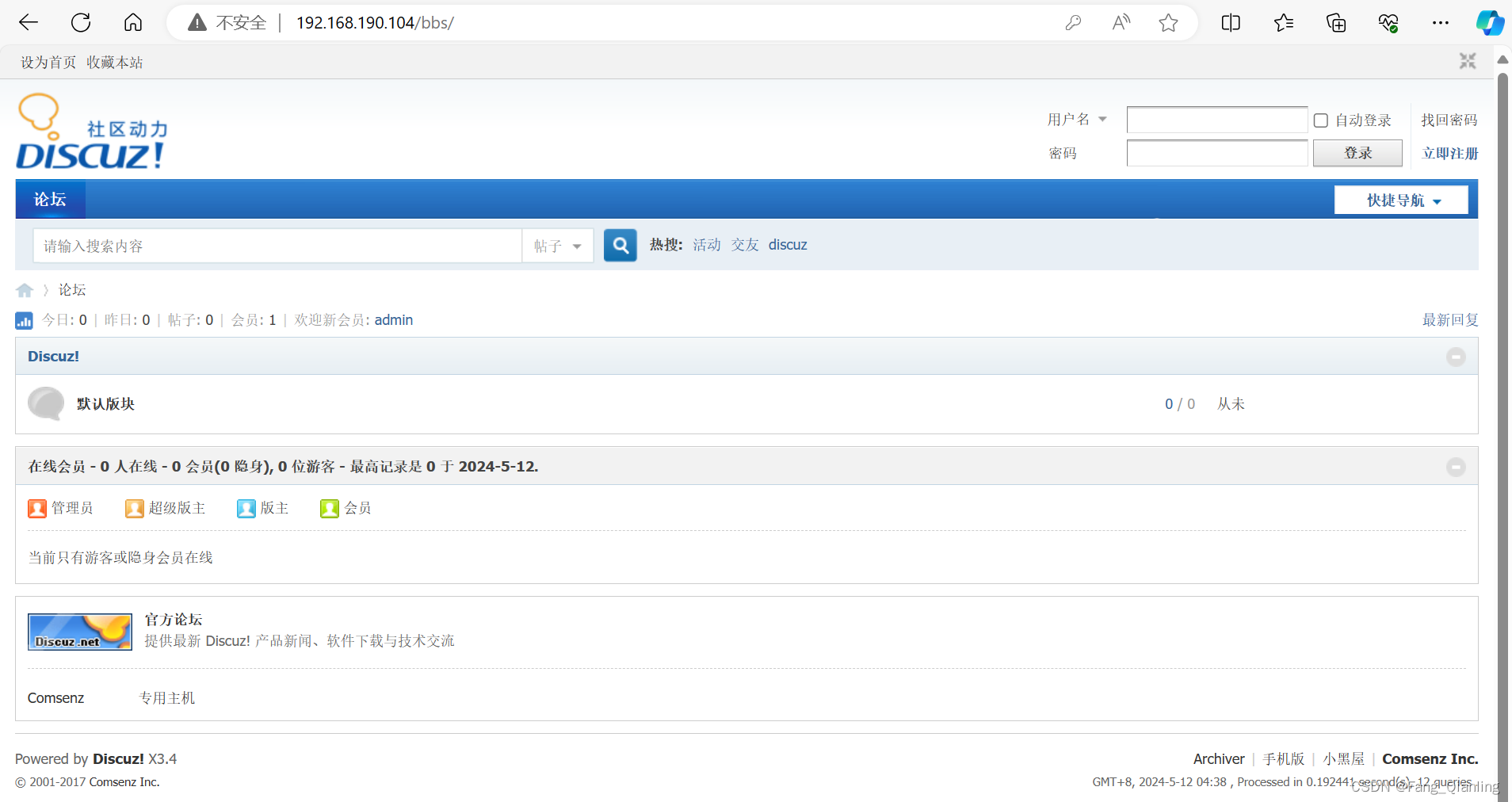Add page to favorites with star icon
The image size is (1512, 802).
point(1168,23)
